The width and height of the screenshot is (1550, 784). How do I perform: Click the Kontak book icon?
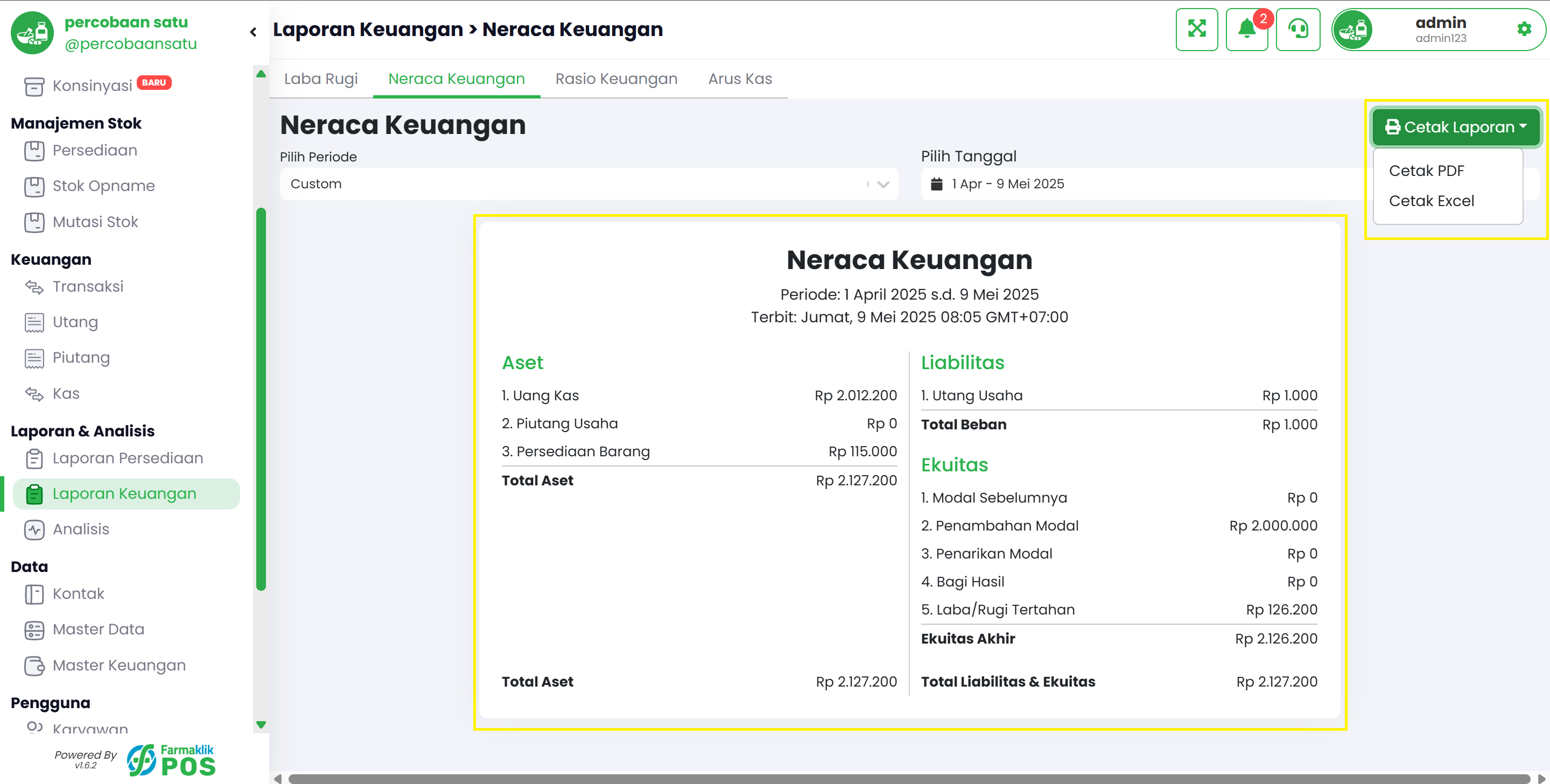(34, 594)
